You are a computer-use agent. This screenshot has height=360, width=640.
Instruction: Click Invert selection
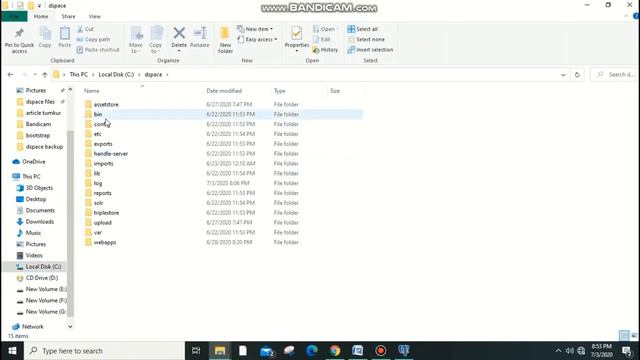370,49
